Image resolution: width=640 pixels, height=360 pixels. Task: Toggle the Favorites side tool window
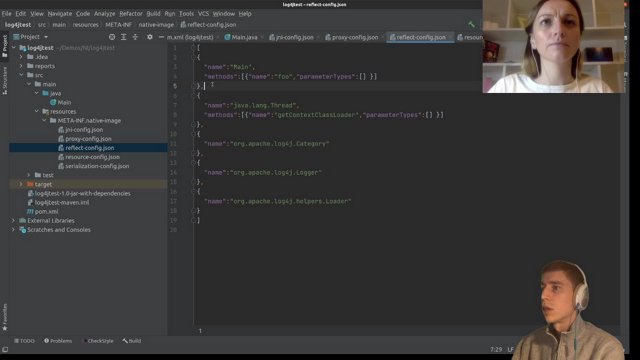coord(4,317)
